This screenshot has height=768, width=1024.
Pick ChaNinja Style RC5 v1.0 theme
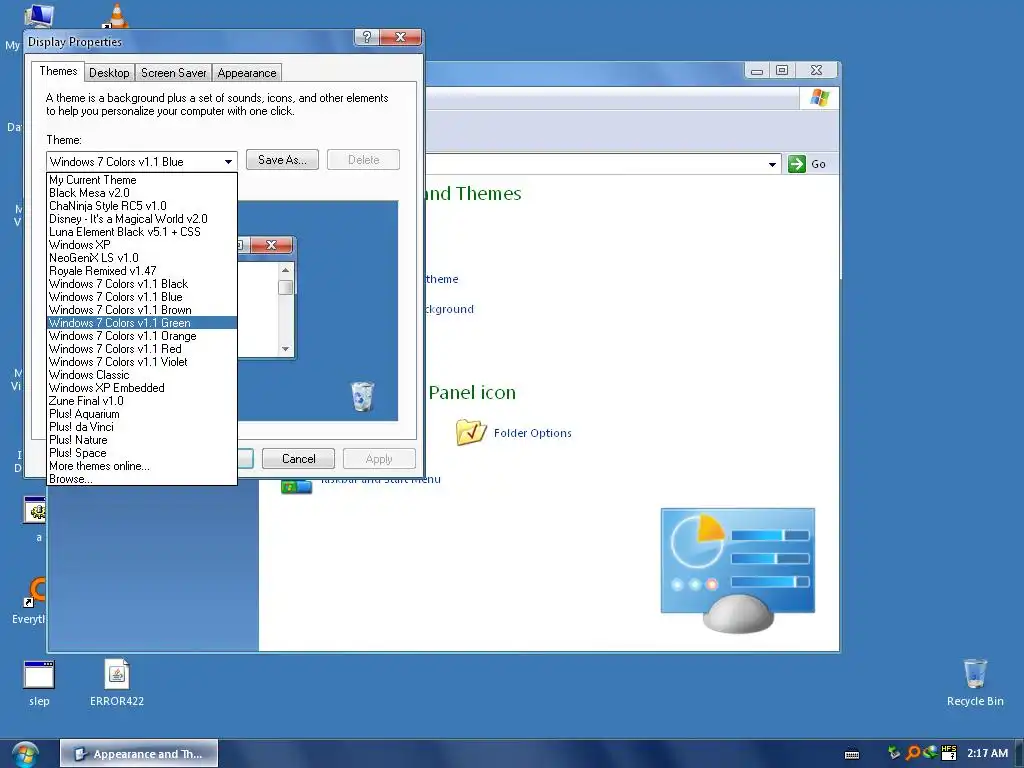coord(142,206)
